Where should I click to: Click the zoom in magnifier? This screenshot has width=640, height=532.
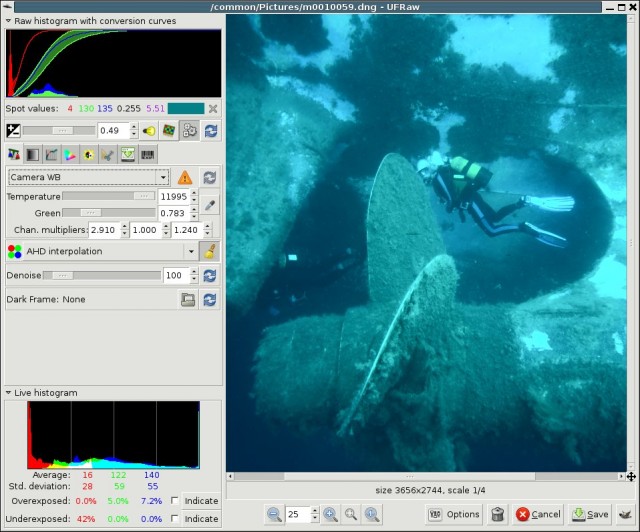330,514
